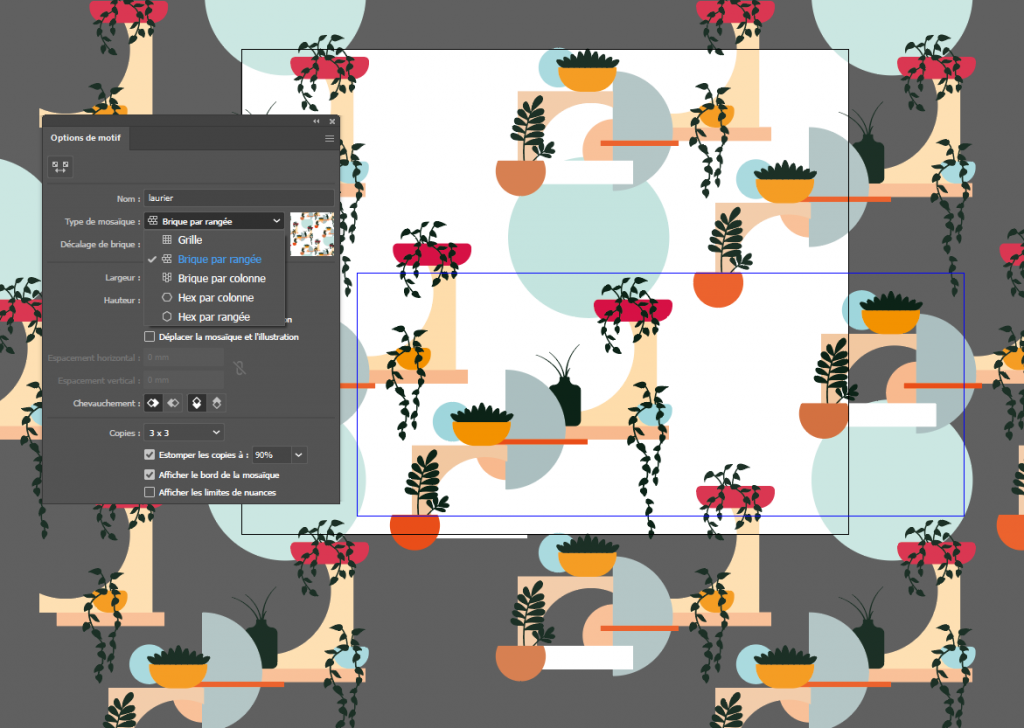The height and width of the screenshot is (728, 1024).
Task: Collapse the pattern options panel with double arrows
Action: 316,121
